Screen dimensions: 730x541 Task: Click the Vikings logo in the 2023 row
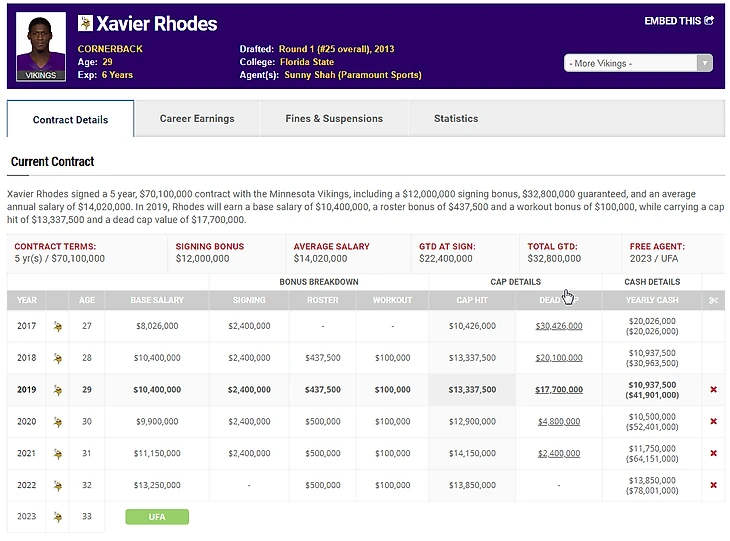[58, 517]
